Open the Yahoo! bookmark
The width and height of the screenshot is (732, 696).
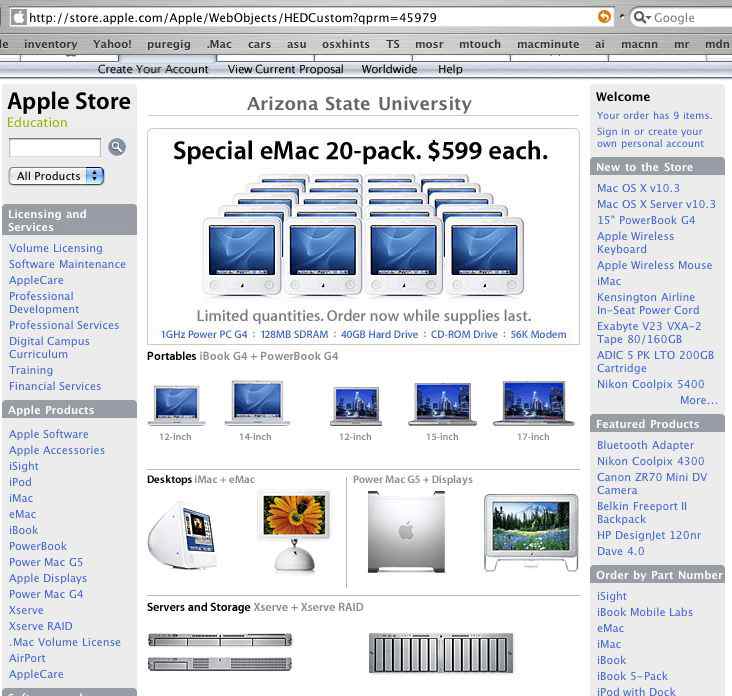point(112,44)
